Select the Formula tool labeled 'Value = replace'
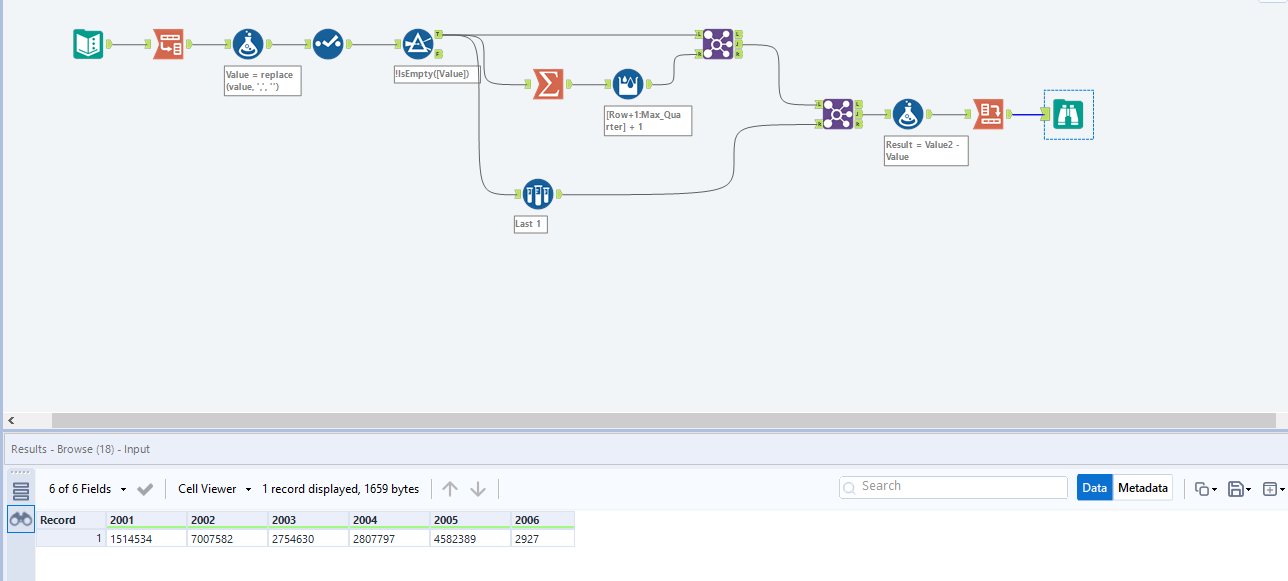 point(248,43)
